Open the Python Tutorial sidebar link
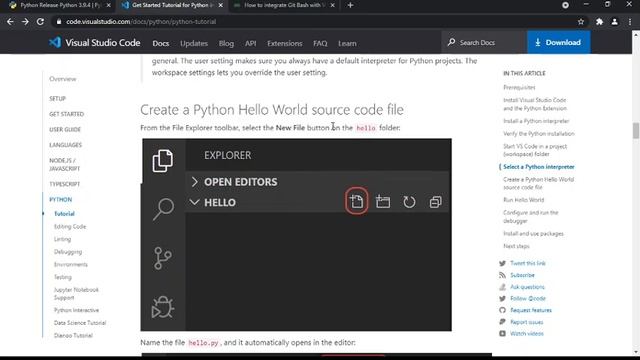The height and width of the screenshot is (360, 640). (x=64, y=213)
